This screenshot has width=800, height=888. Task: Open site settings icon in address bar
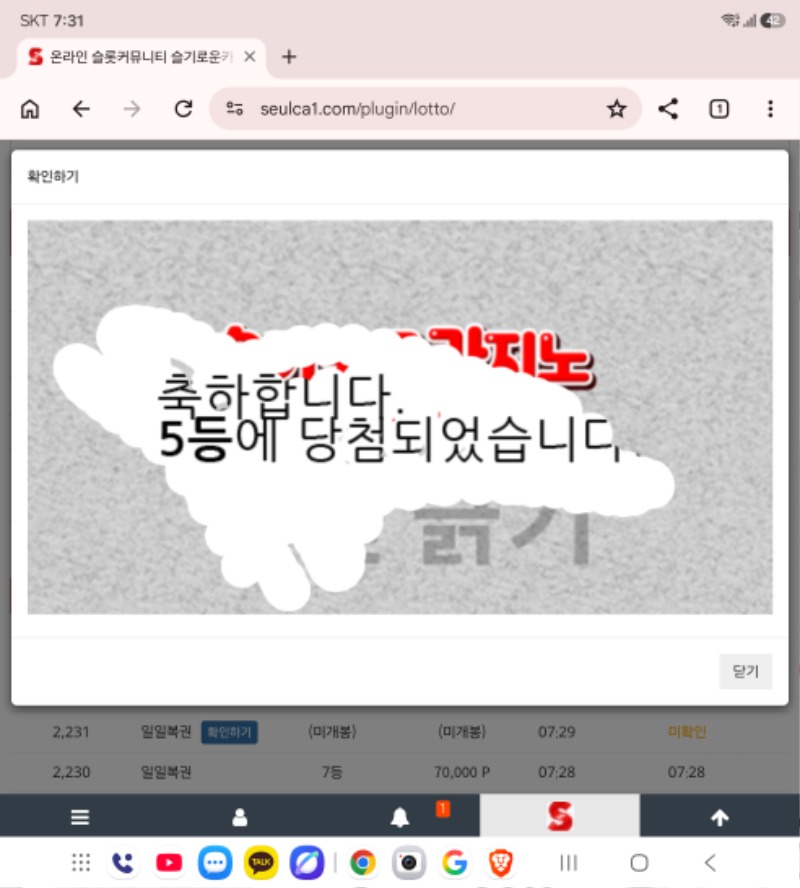pos(234,108)
